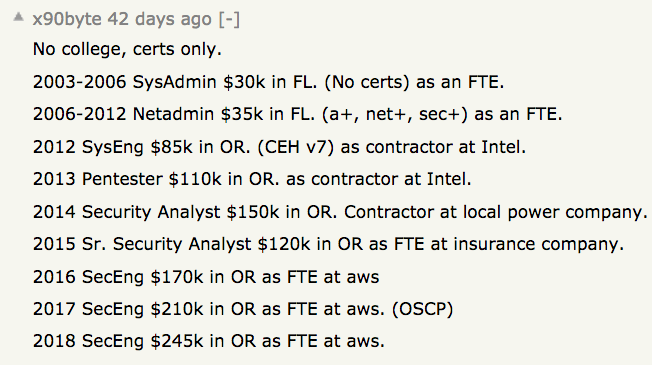This screenshot has width=652, height=365.
Task: Click the 2003-2006 SysAdmin line
Action: click(x=268, y=82)
